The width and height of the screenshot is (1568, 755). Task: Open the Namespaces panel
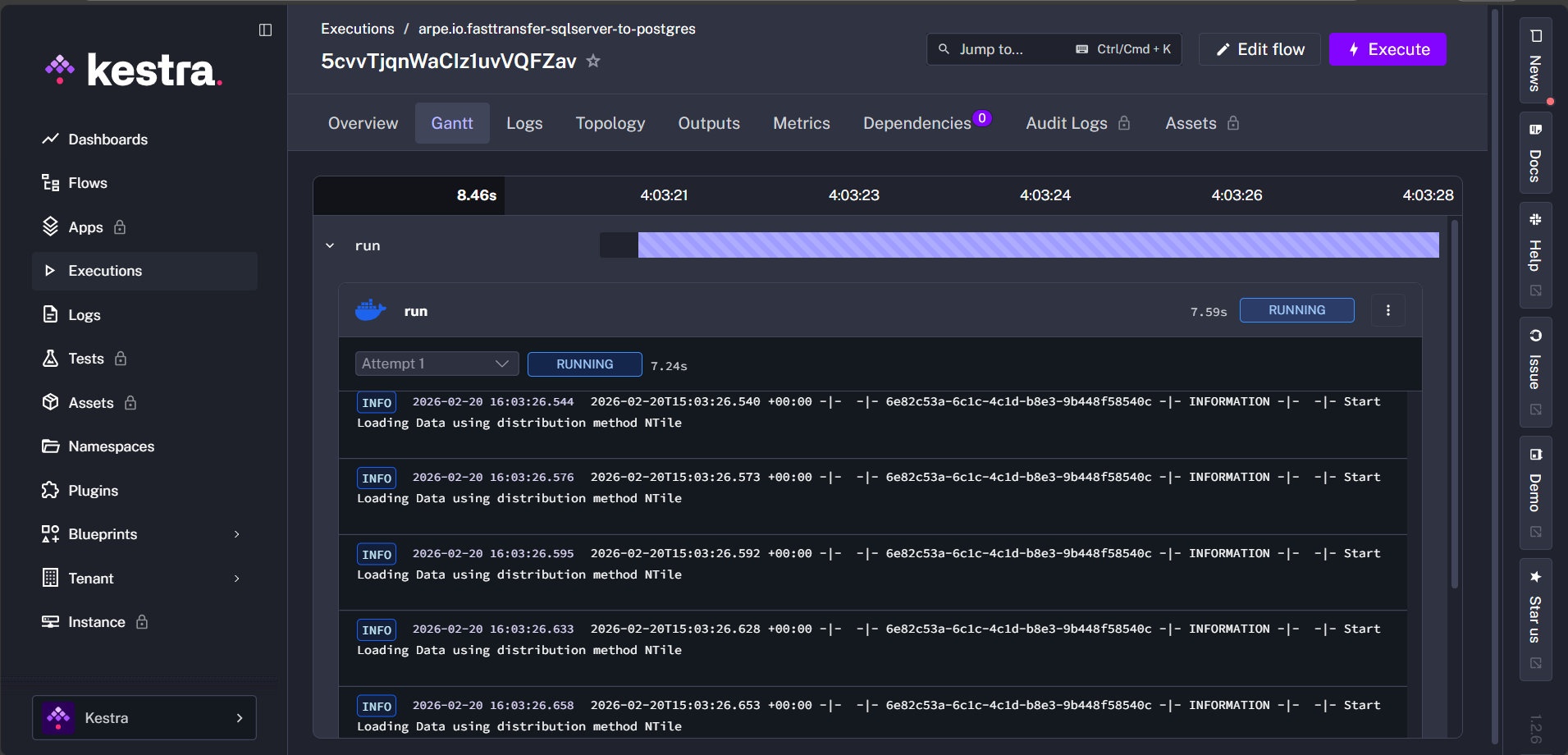(x=112, y=446)
